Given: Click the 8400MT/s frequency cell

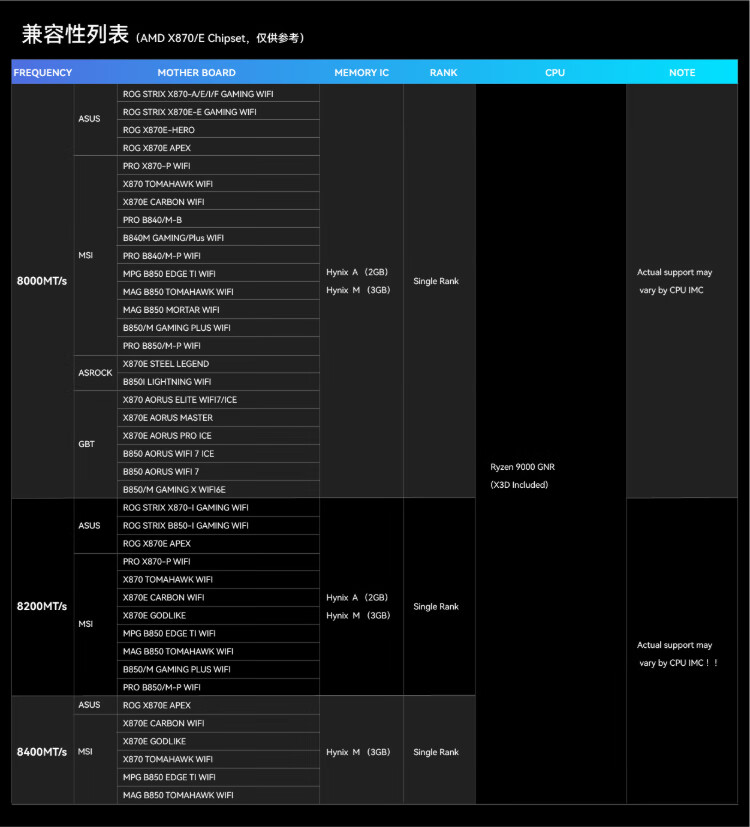Looking at the screenshot, I should pyautogui.click(x=42, y=752).
